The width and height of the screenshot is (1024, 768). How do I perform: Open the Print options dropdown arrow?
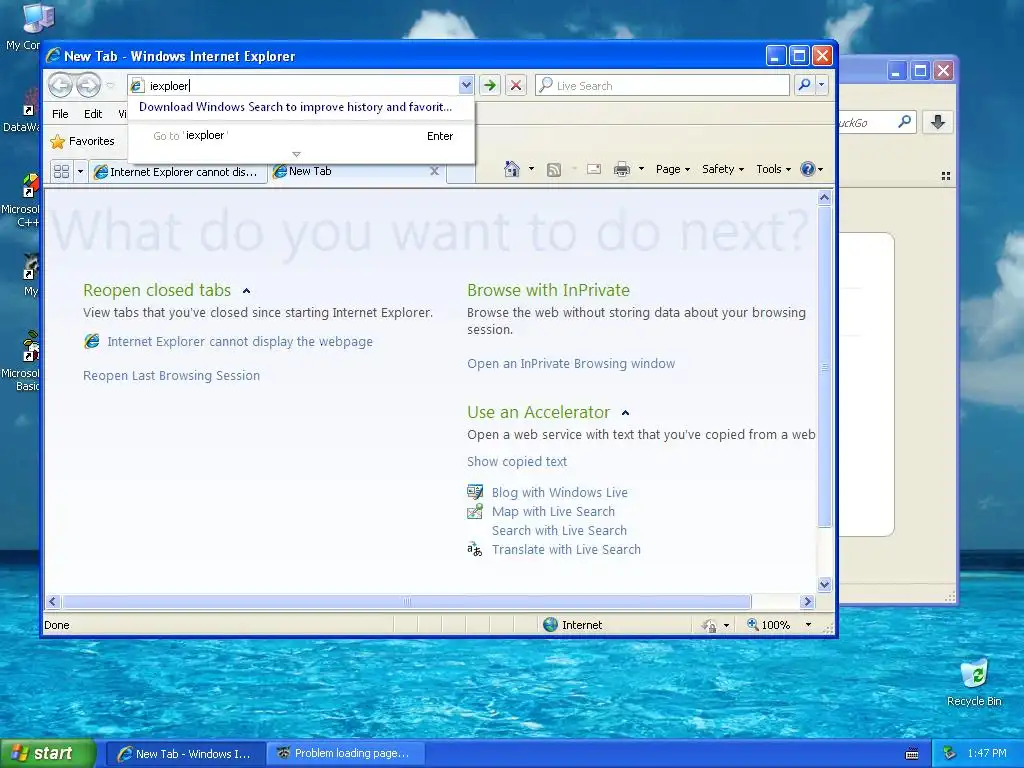[x=641, y=169]
